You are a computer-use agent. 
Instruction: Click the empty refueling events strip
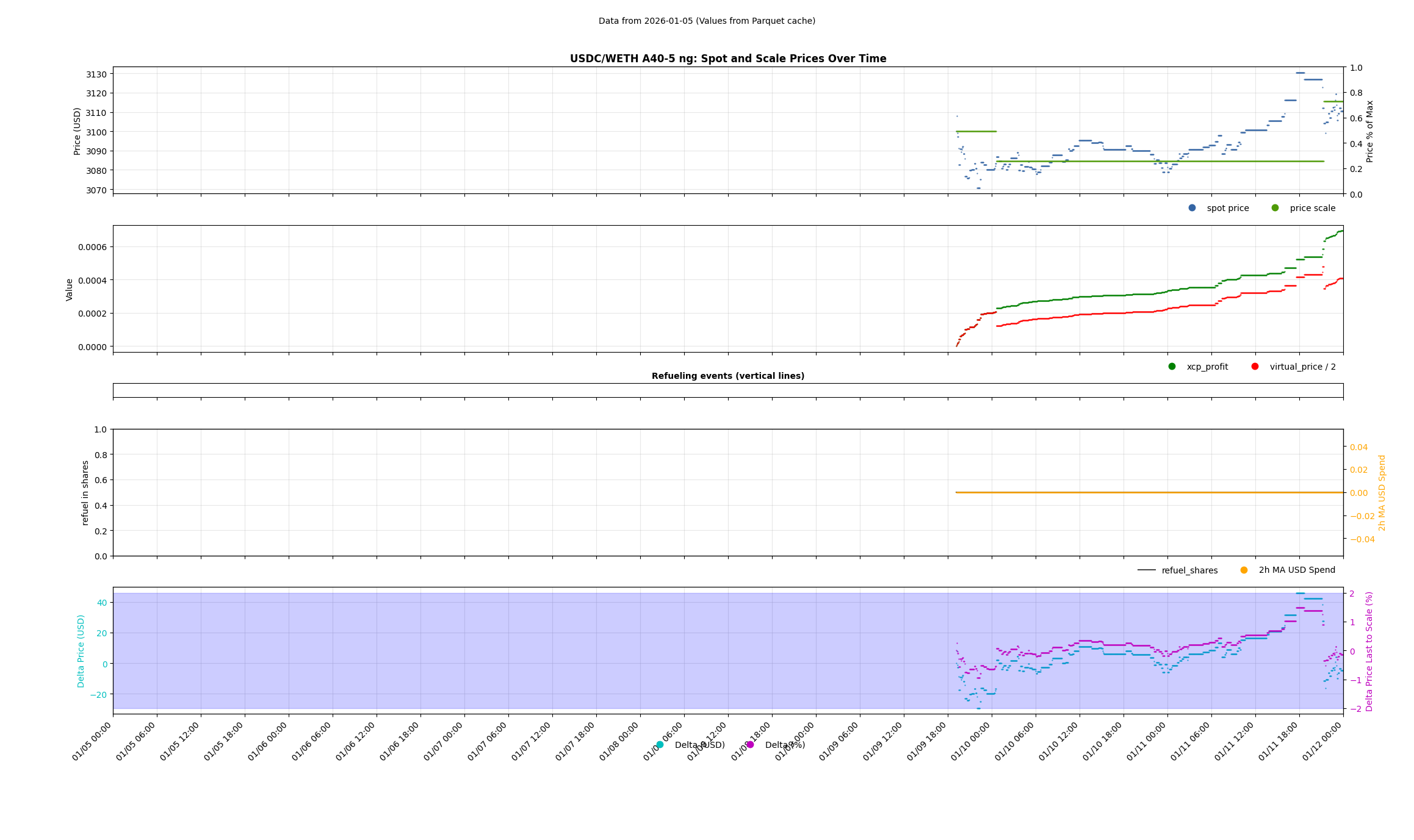727,390
